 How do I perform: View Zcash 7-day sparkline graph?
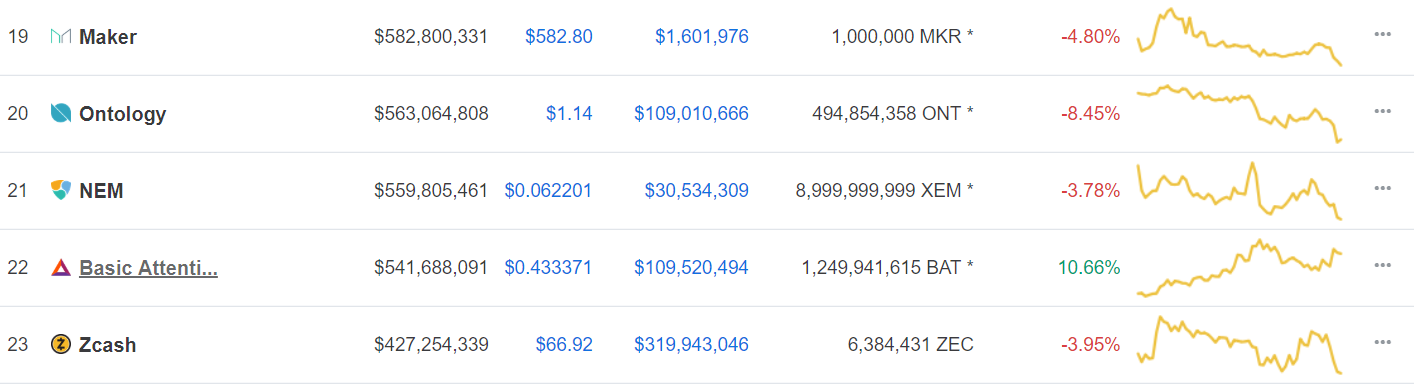(1240, 345)
